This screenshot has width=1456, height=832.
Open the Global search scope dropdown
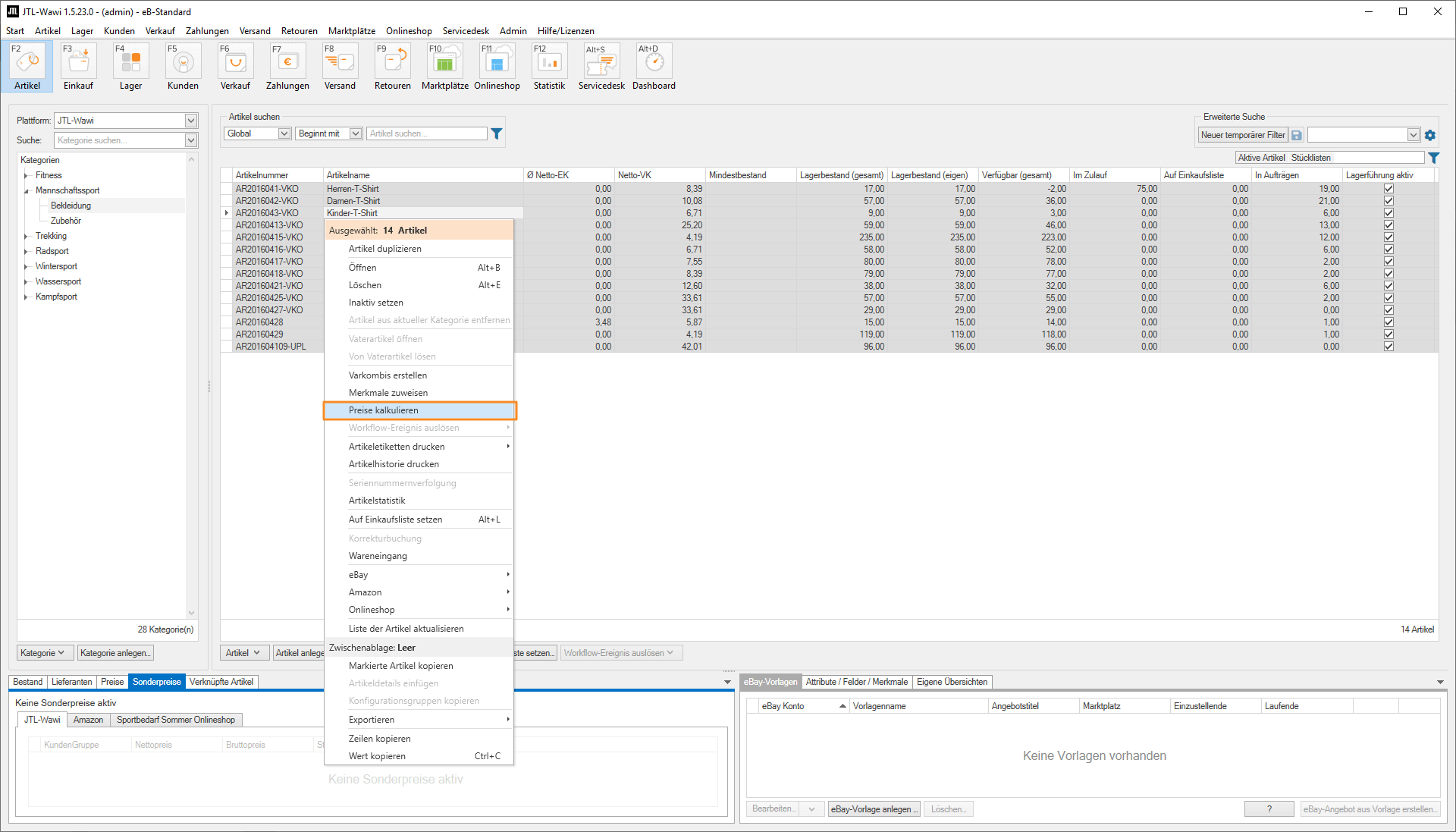click(284, 133)
